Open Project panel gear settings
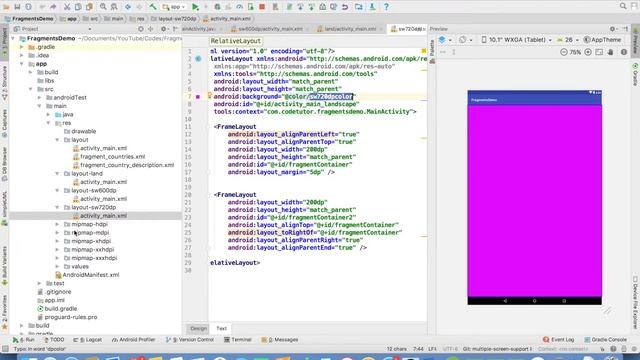The height and width of the screenshot is (360, 640). pyautogui.click(x=164, y=29)
